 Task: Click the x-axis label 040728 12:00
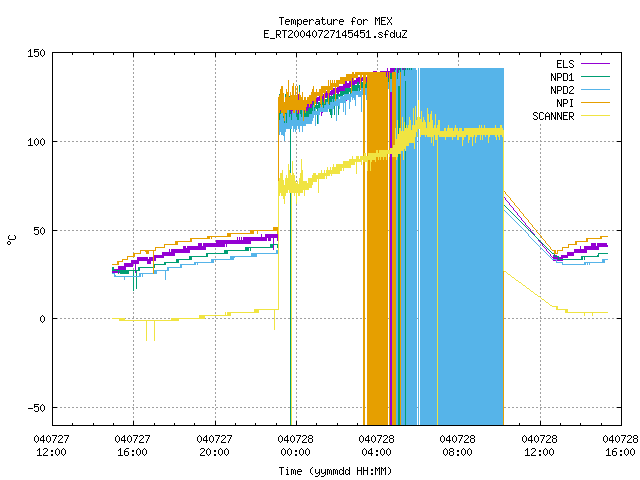click(x=540, y=446)
